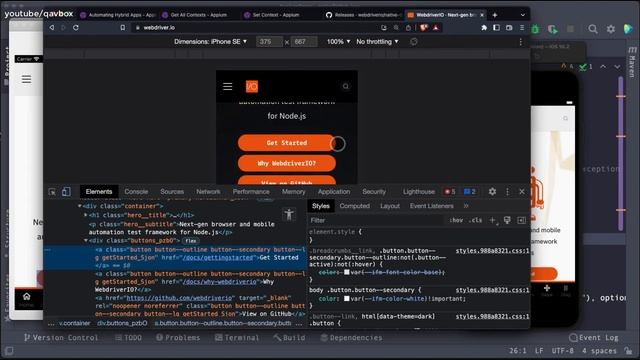Click the WebdriverIO logo
Image resolution: width=640 pixels, height=360 pixels.
coord(252,86)
